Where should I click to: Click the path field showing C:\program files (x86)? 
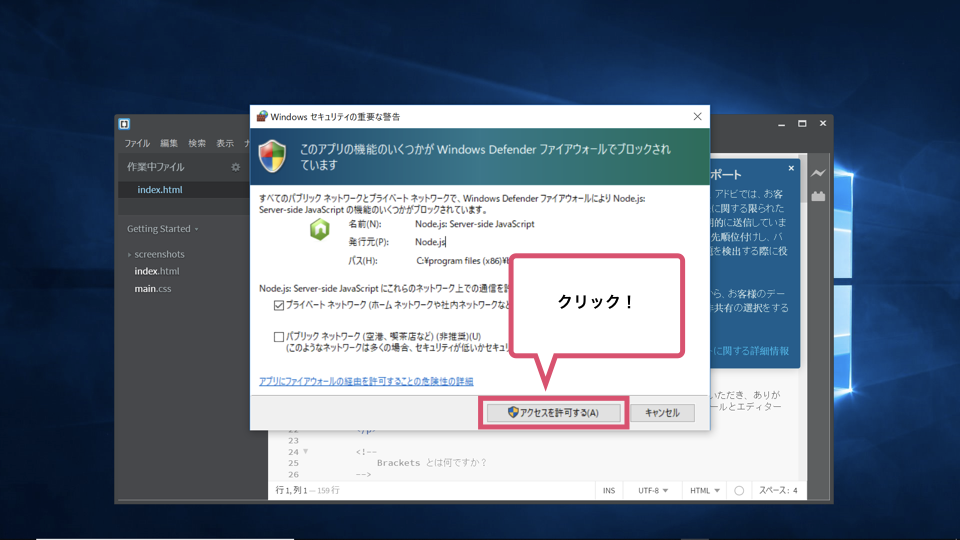click(462, 261)
